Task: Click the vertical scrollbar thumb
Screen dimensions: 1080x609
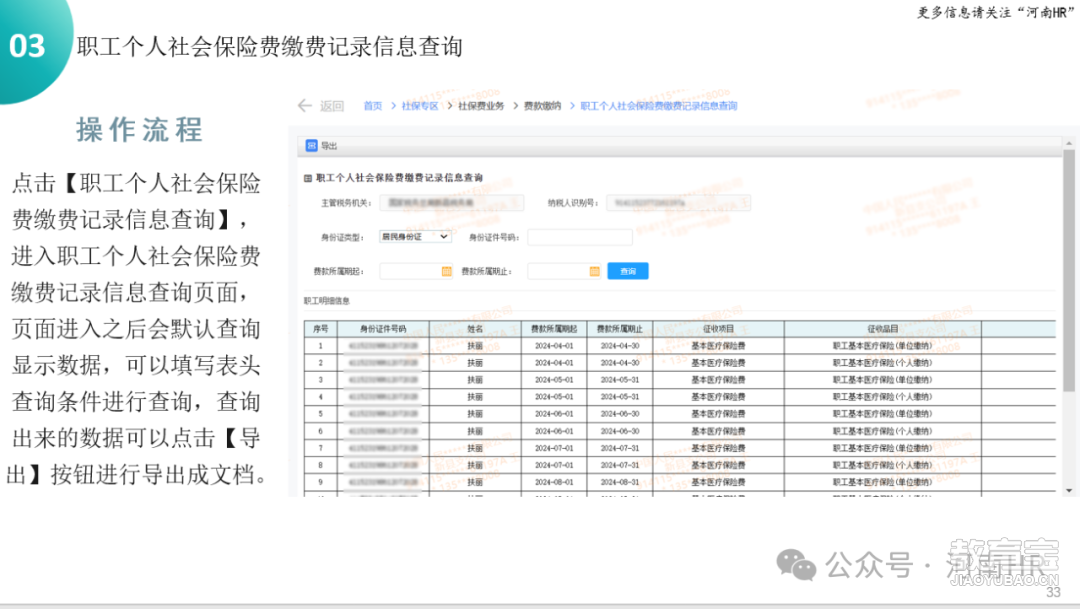Action: click(1069, 271)
